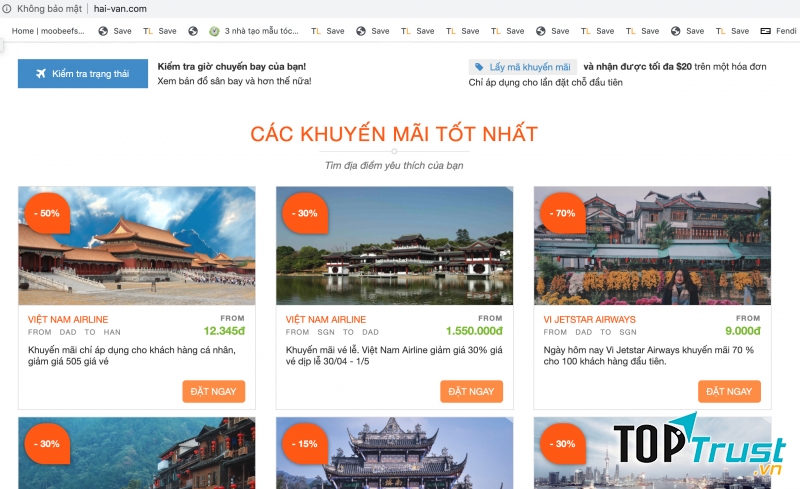The height and width of the screenshot is (489, 800).
Task: Click the Jetstar 'khuyến mãi 70 %' description
Action: point(648,356)
